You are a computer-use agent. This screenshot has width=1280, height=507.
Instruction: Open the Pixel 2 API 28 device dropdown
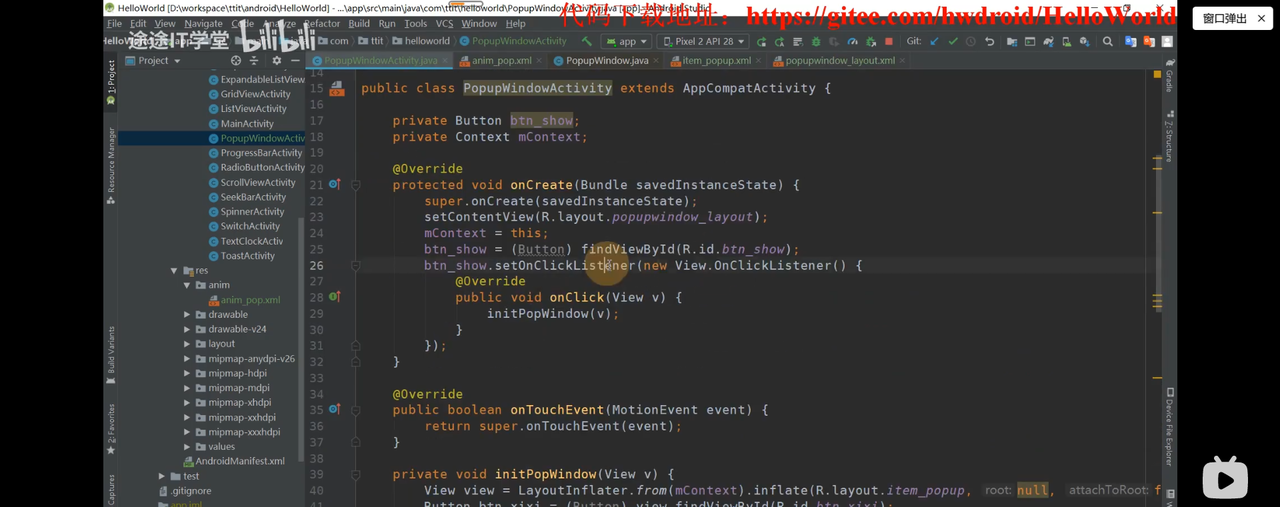tap(702, 42)
